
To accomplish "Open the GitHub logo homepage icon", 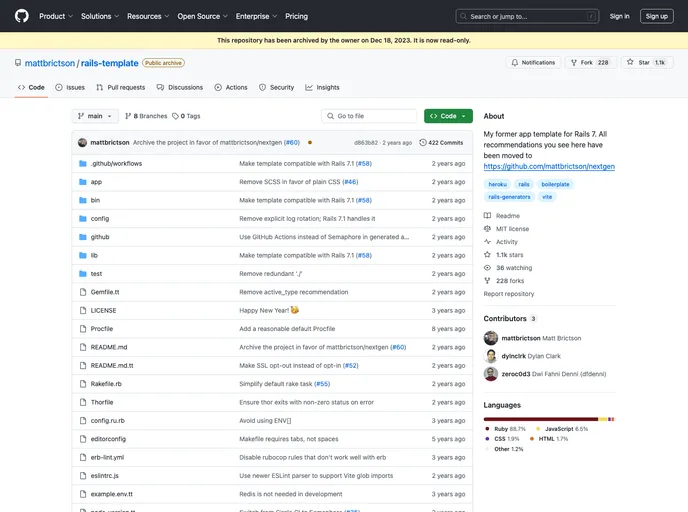I will (x=22, y=16).
